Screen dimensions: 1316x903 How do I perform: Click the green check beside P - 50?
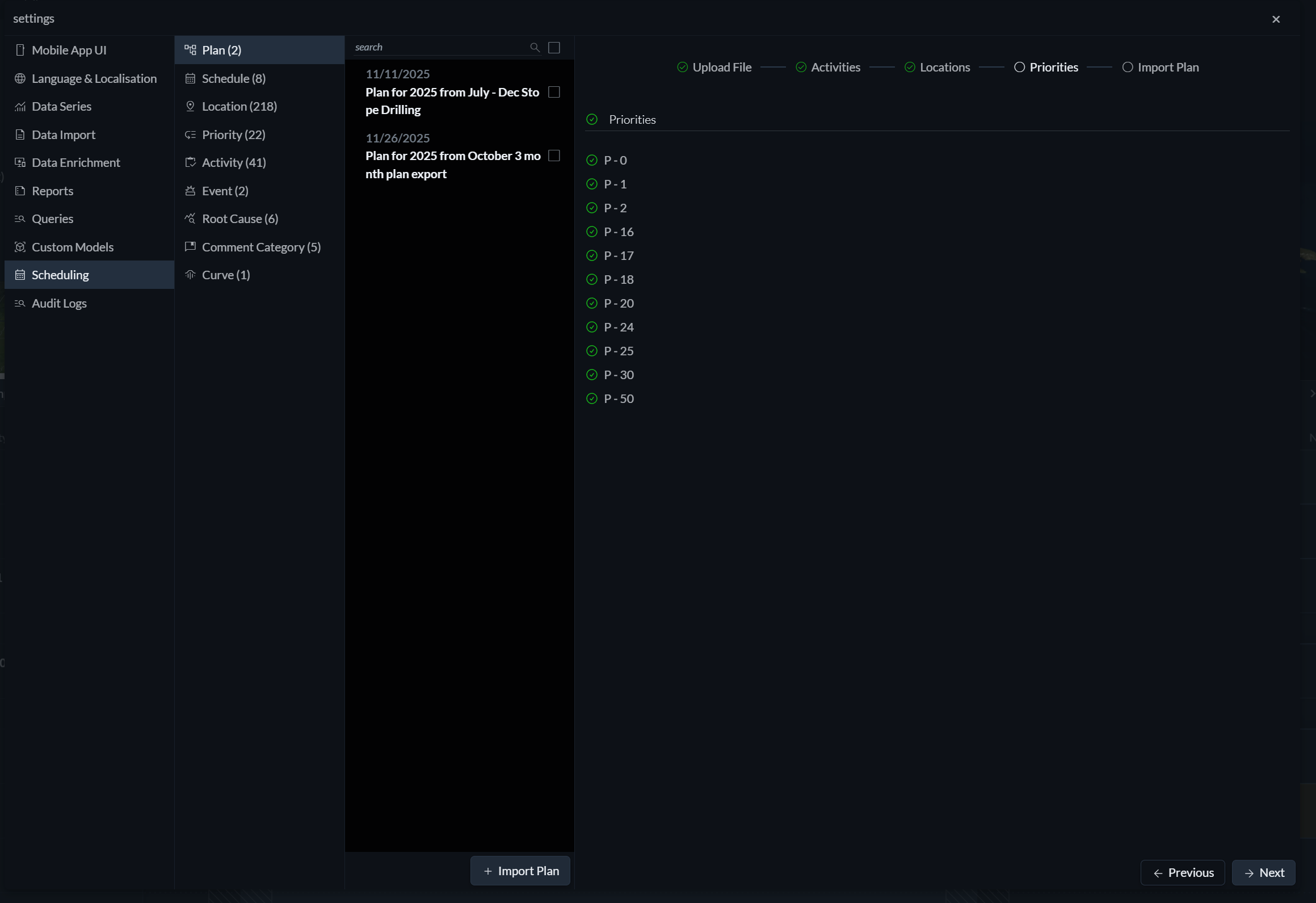pos(592,398)
